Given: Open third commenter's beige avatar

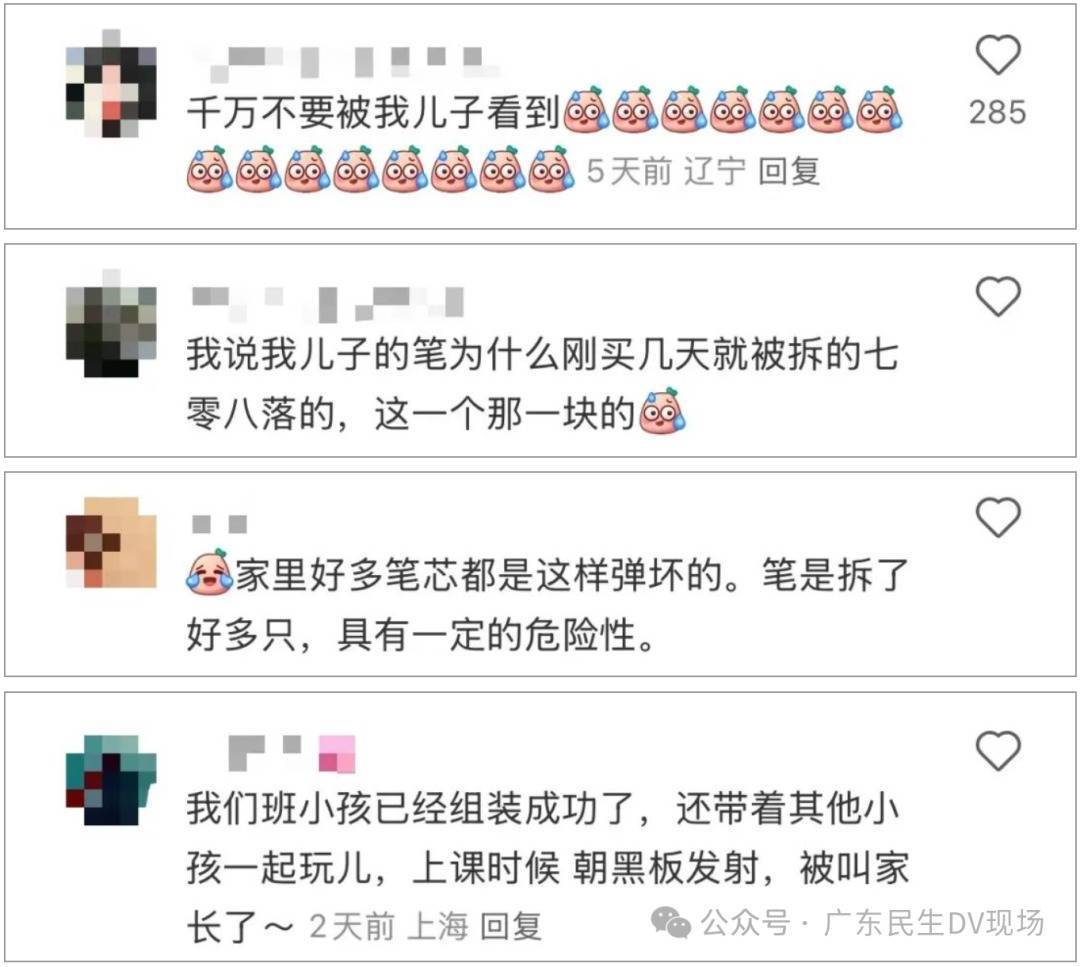Looking at the screenshot, I should pos(111,542).
